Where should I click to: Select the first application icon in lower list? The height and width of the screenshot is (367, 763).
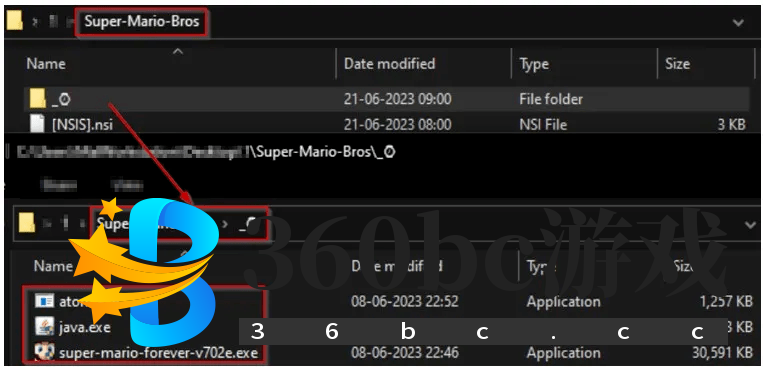coord(44,301)
